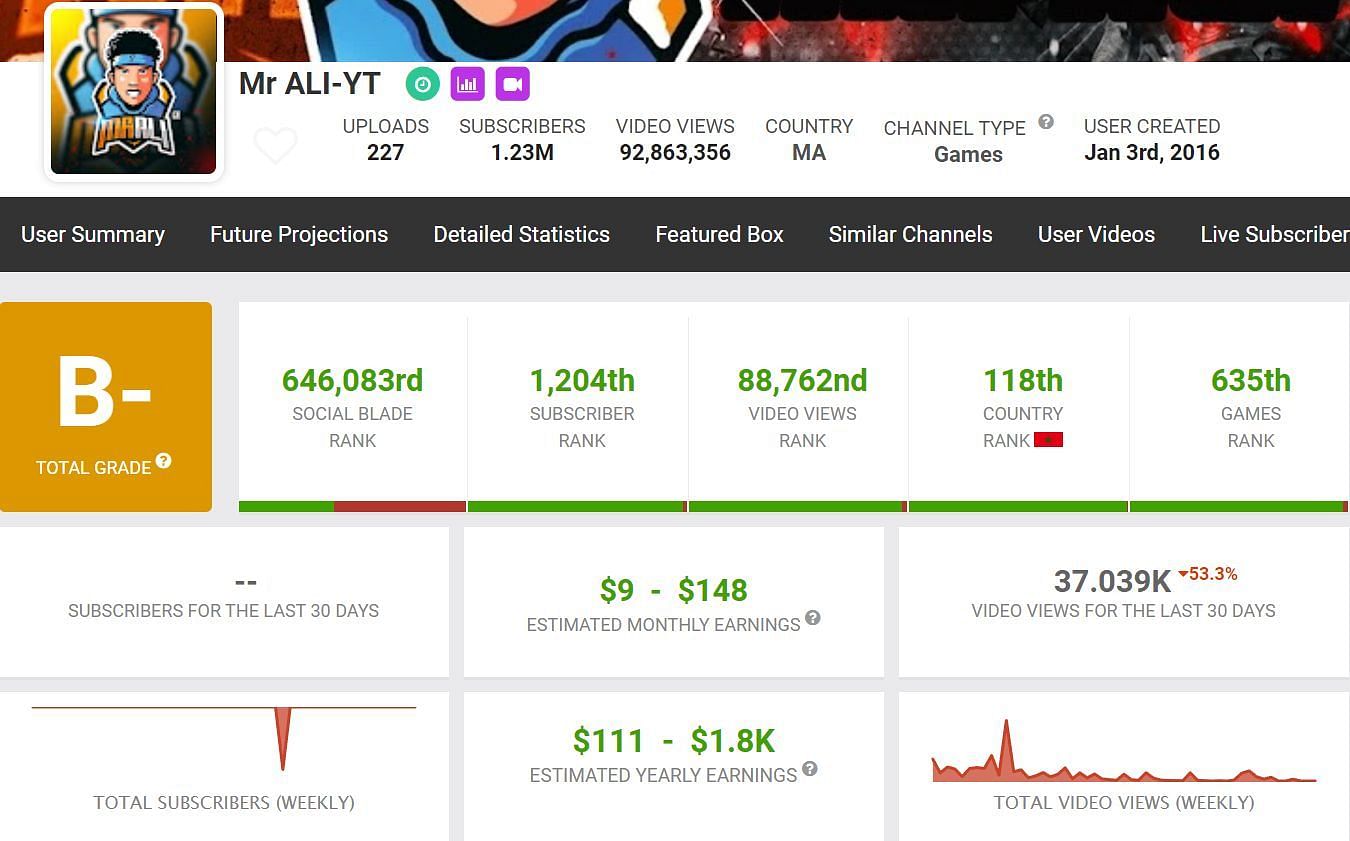Click the Video Views For The Last 30 Days label

click(x=1123, y=611)
